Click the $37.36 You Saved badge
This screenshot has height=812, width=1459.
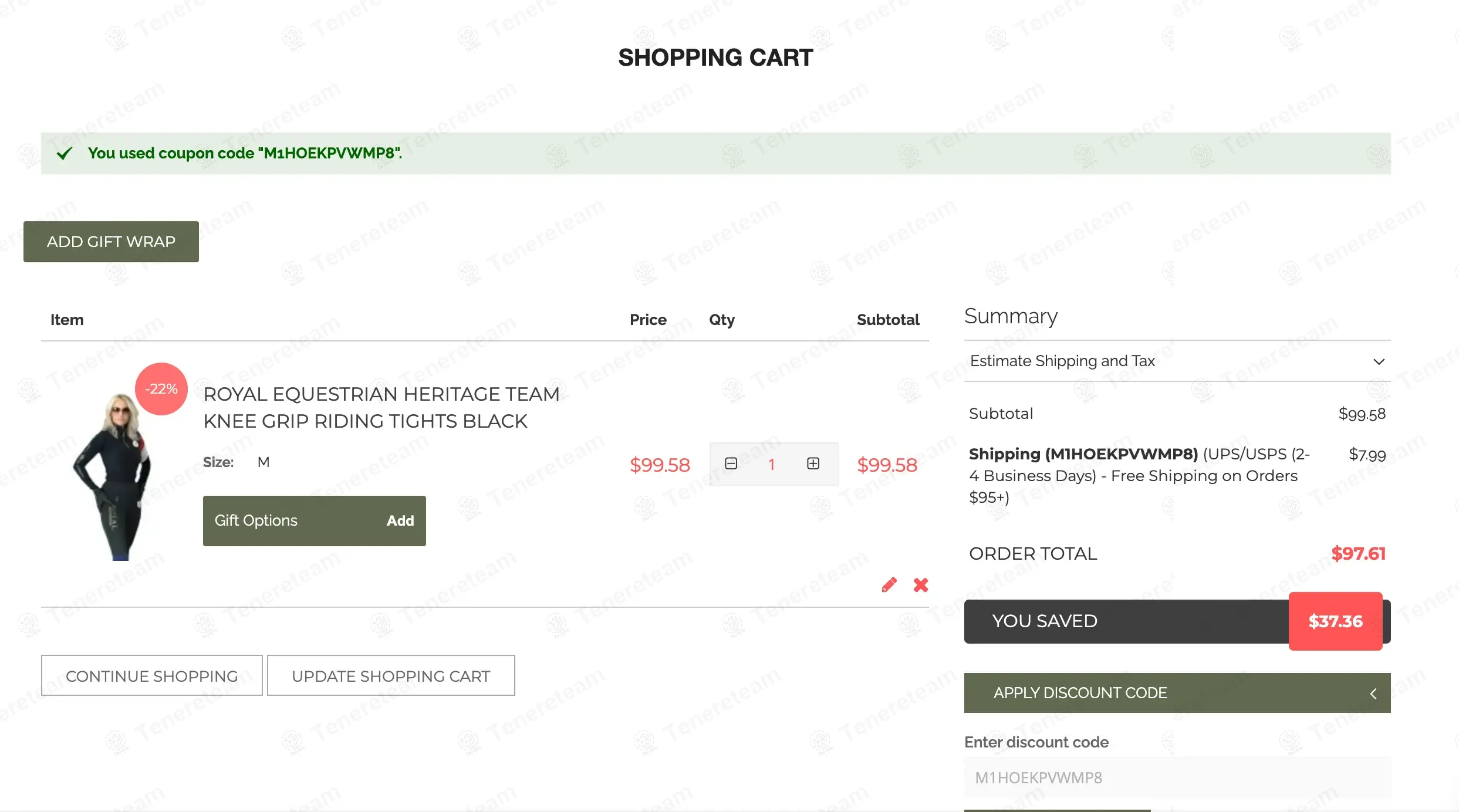click(x=1335, y=621)
